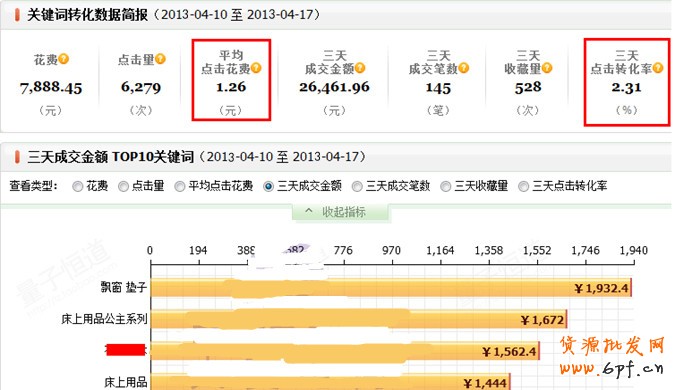Open help icon next to 平均点击花费
This screenshot has height=390, width=674.
(256, 68)
